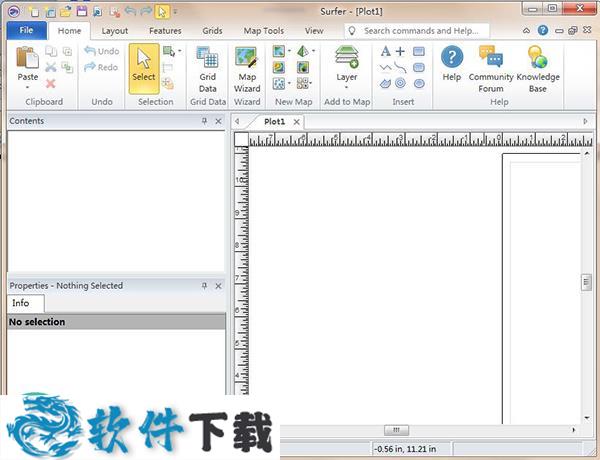The height and width of the screenshot is (460, 600).
Task: Switch to the Features ribbon tab
Action: tap(165, 31)
